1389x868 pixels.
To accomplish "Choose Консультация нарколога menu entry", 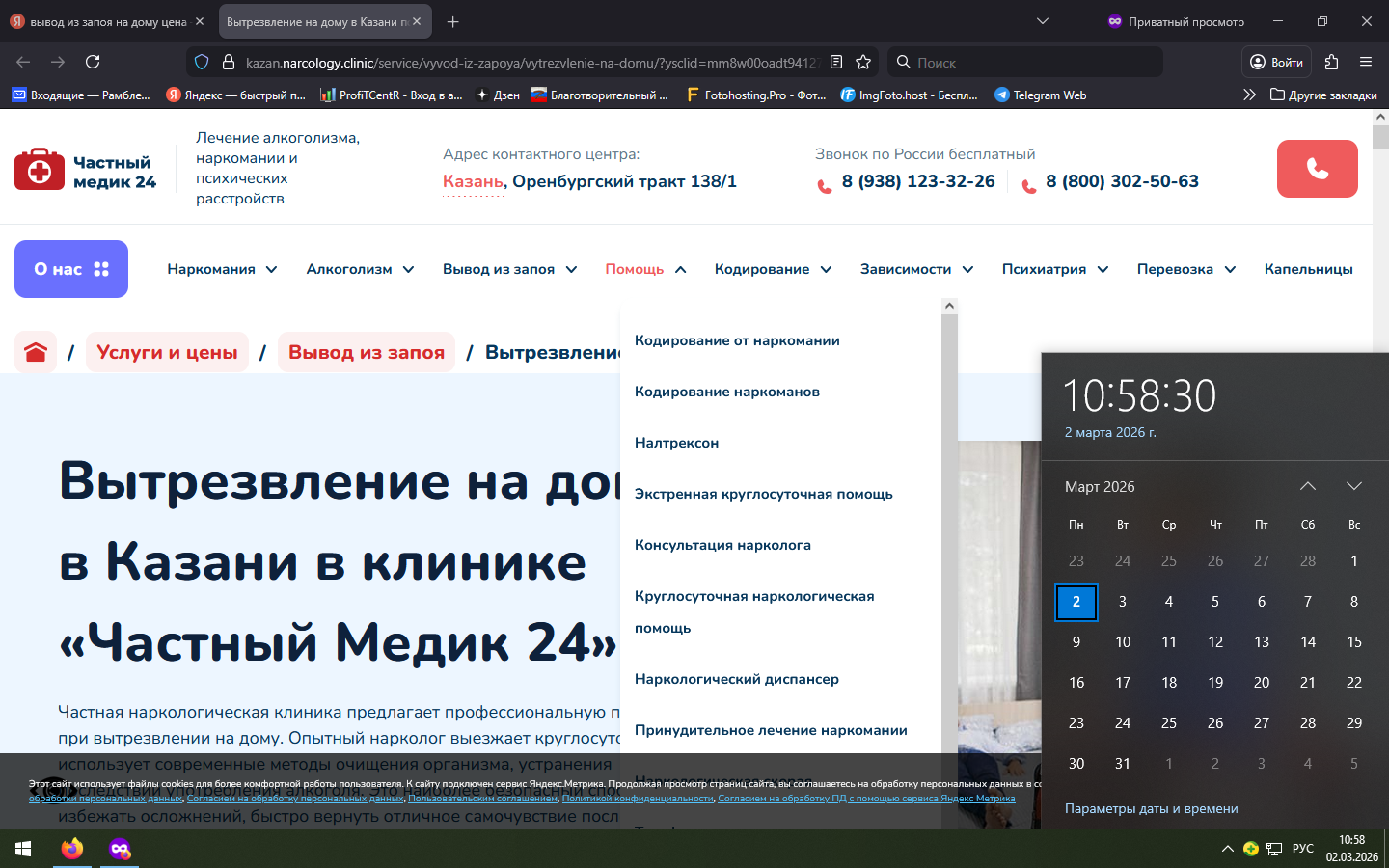I will pos(722,545).
